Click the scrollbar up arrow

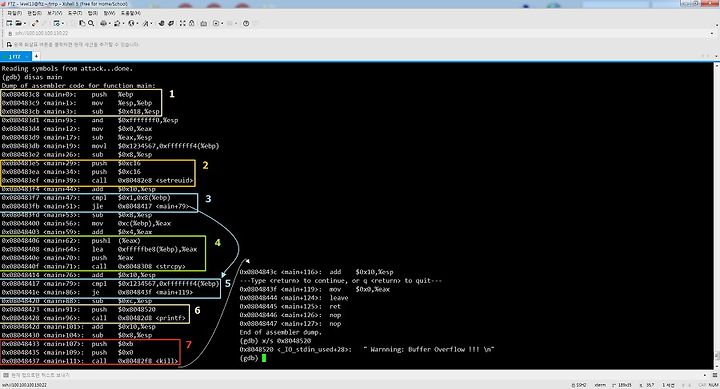(717, 65)
